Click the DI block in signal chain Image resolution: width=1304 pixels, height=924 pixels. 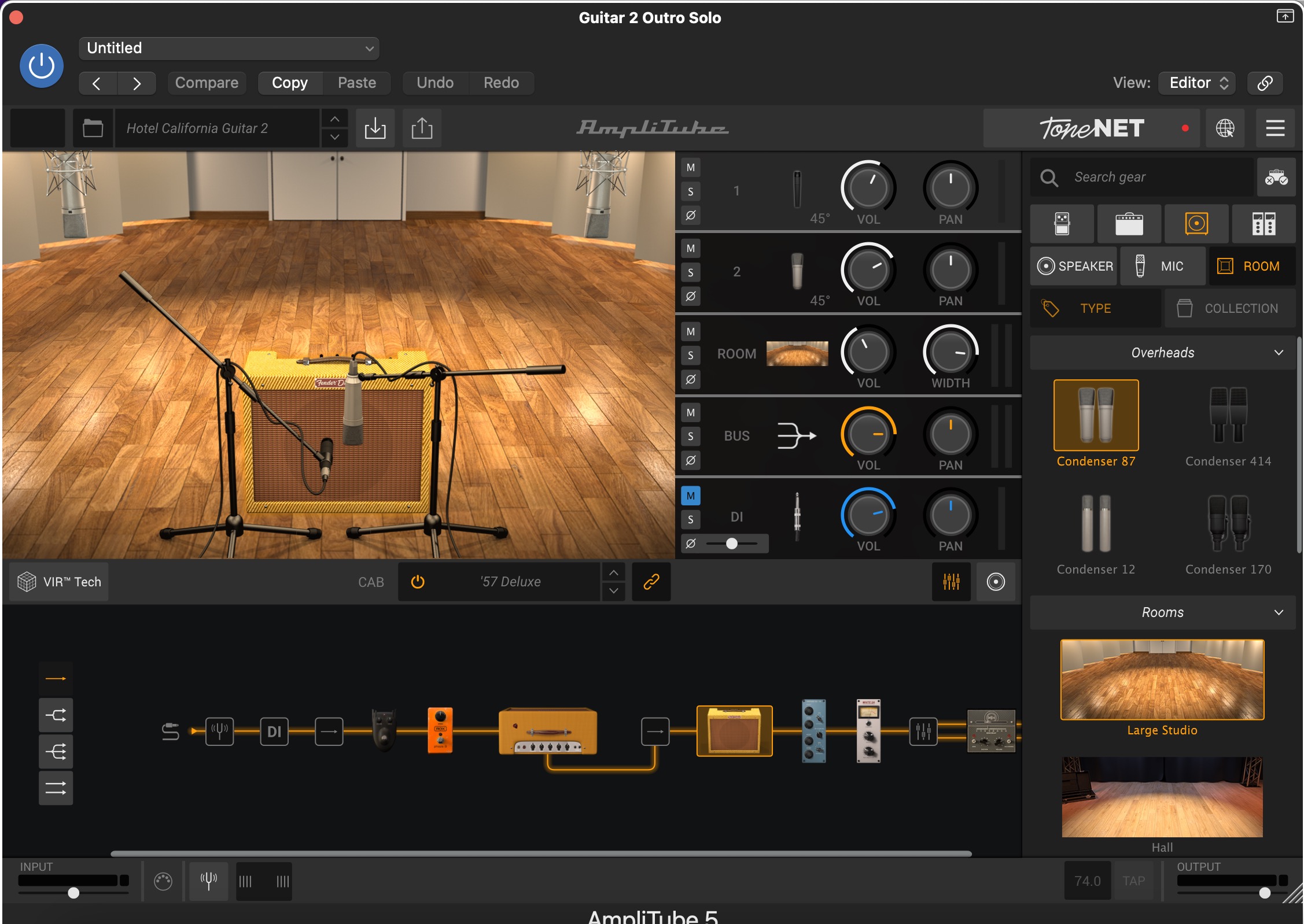(x=274, y=731)
